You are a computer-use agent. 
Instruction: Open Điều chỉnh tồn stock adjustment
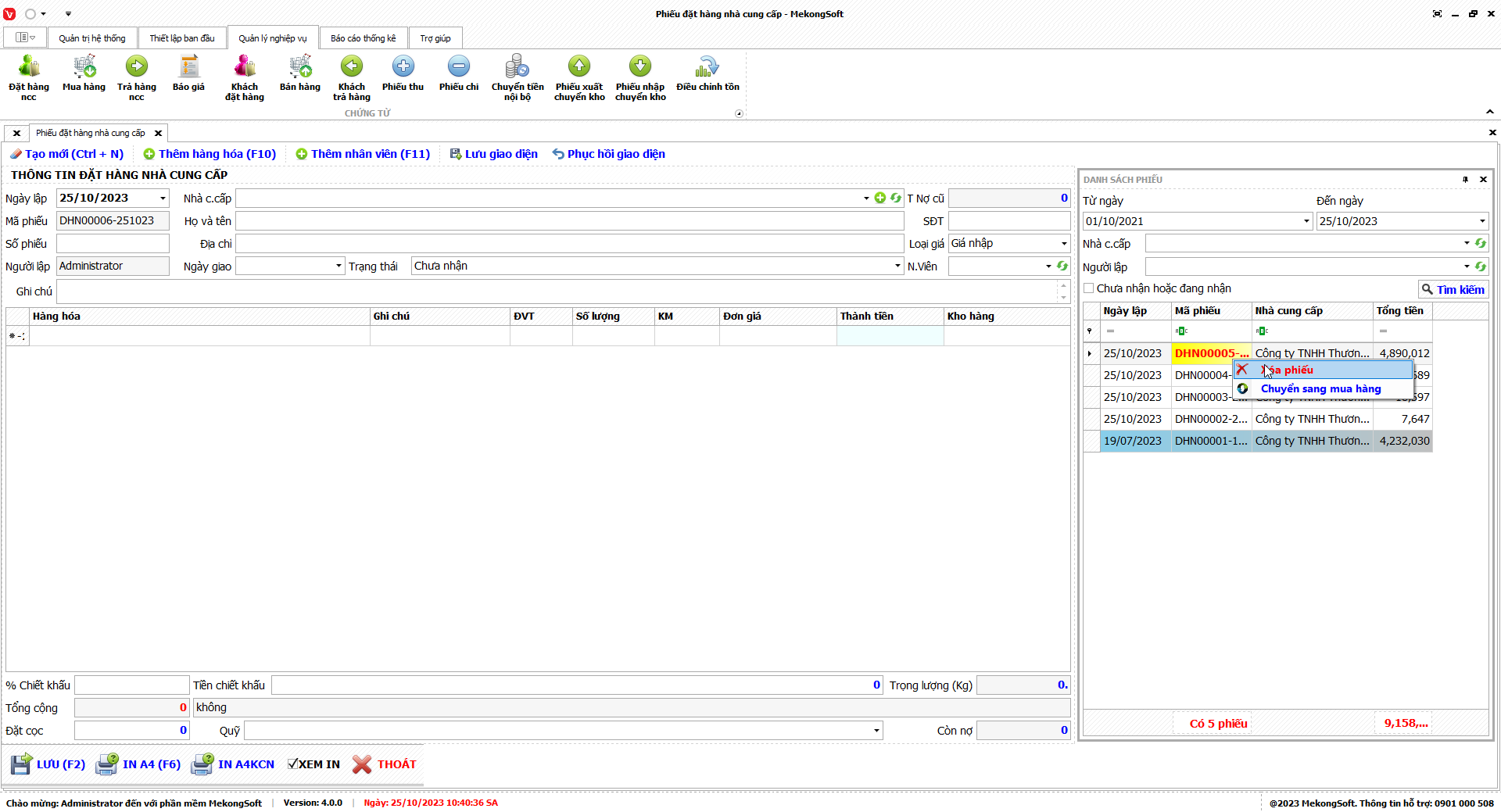(708, 75)
